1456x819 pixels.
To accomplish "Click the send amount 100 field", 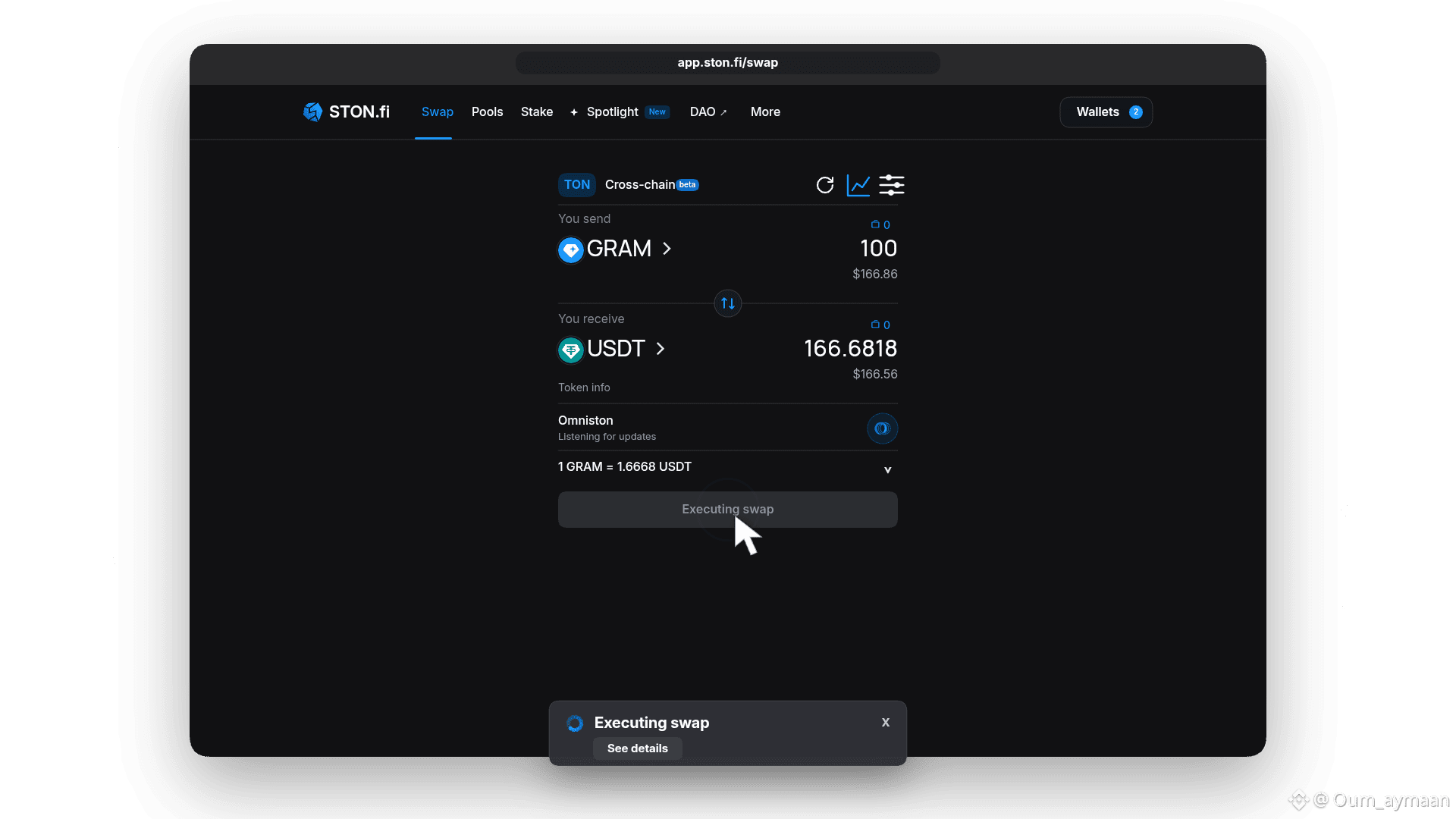I will tap(879, 249).
